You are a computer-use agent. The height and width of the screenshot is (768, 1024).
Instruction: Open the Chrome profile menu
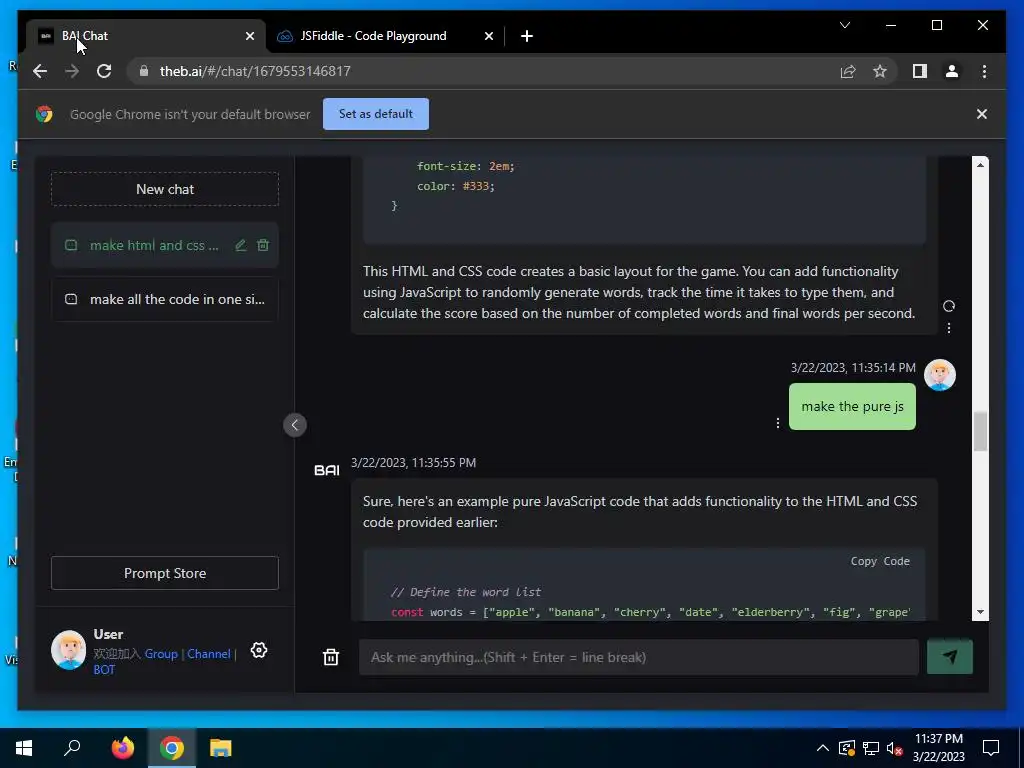952,71
